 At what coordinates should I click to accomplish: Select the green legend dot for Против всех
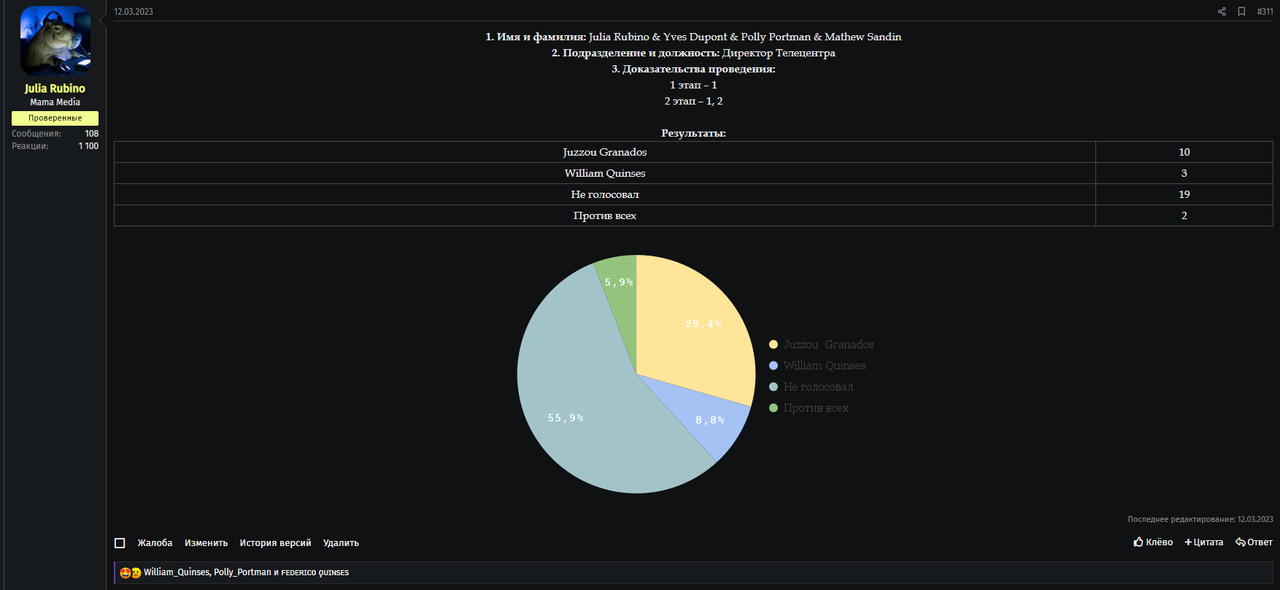pos(773,408)
